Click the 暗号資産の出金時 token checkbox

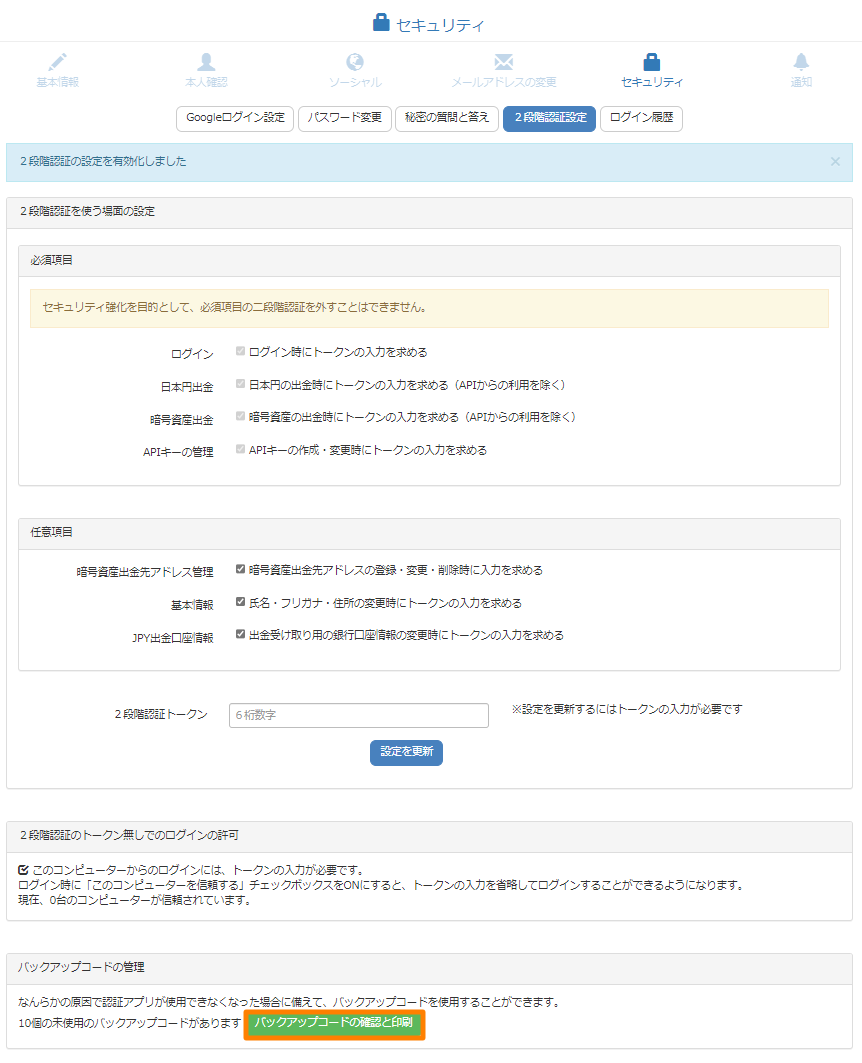point(240,416)
